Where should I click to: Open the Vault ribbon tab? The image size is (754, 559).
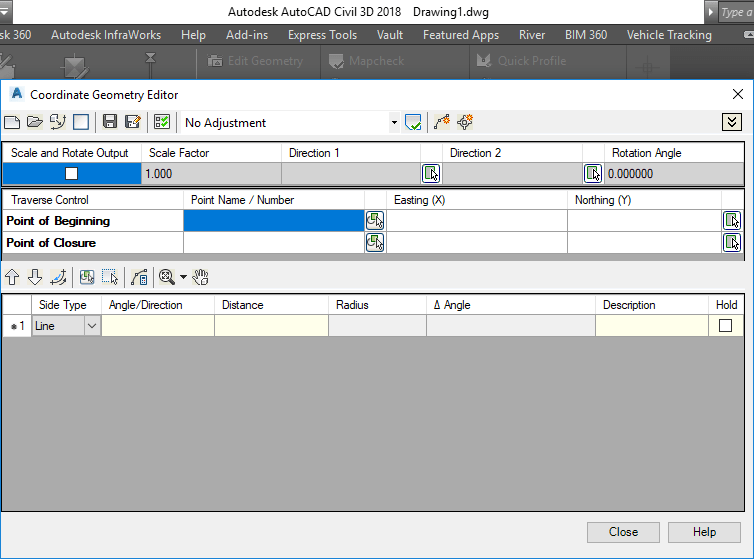click(x=390, y=35)
